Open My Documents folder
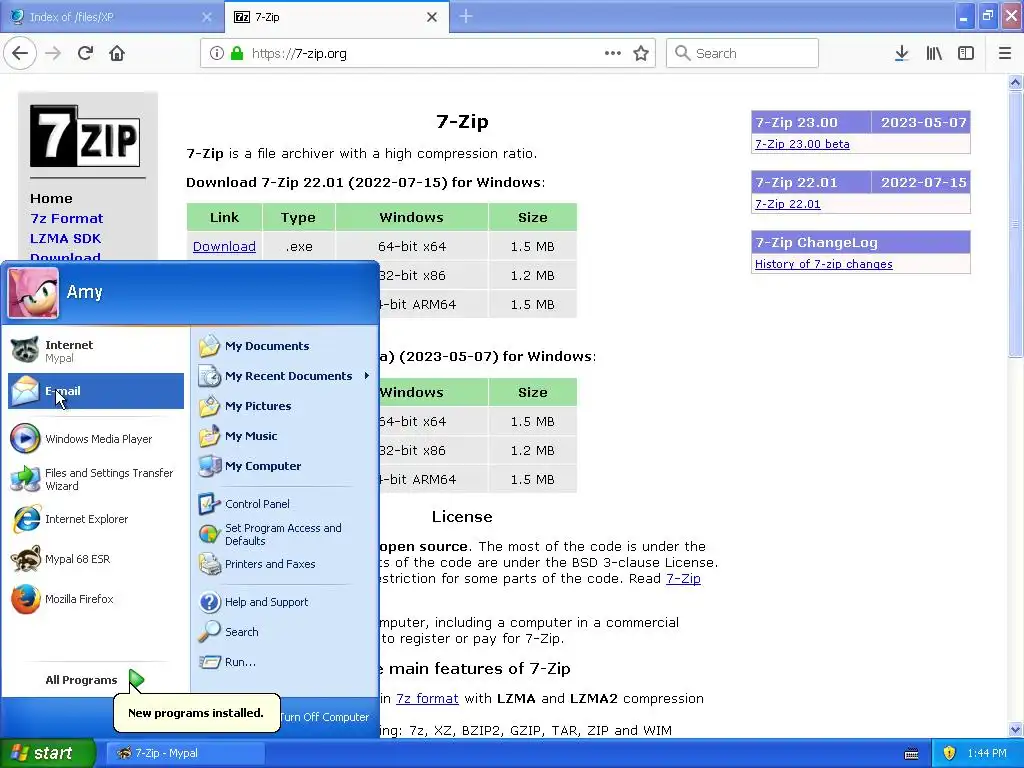Viewport: 1024px width, 768px height. [285, 345]
